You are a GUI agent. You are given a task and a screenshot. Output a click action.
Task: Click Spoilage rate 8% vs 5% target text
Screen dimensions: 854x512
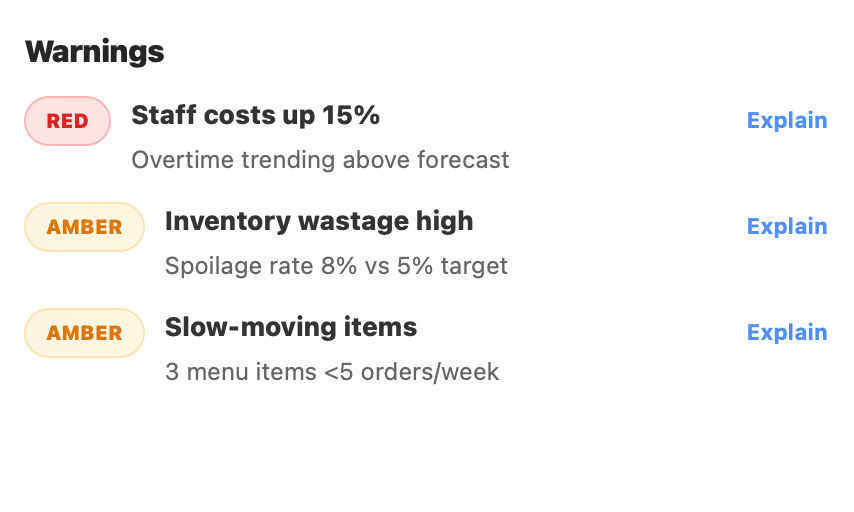[x=336, y=266]
